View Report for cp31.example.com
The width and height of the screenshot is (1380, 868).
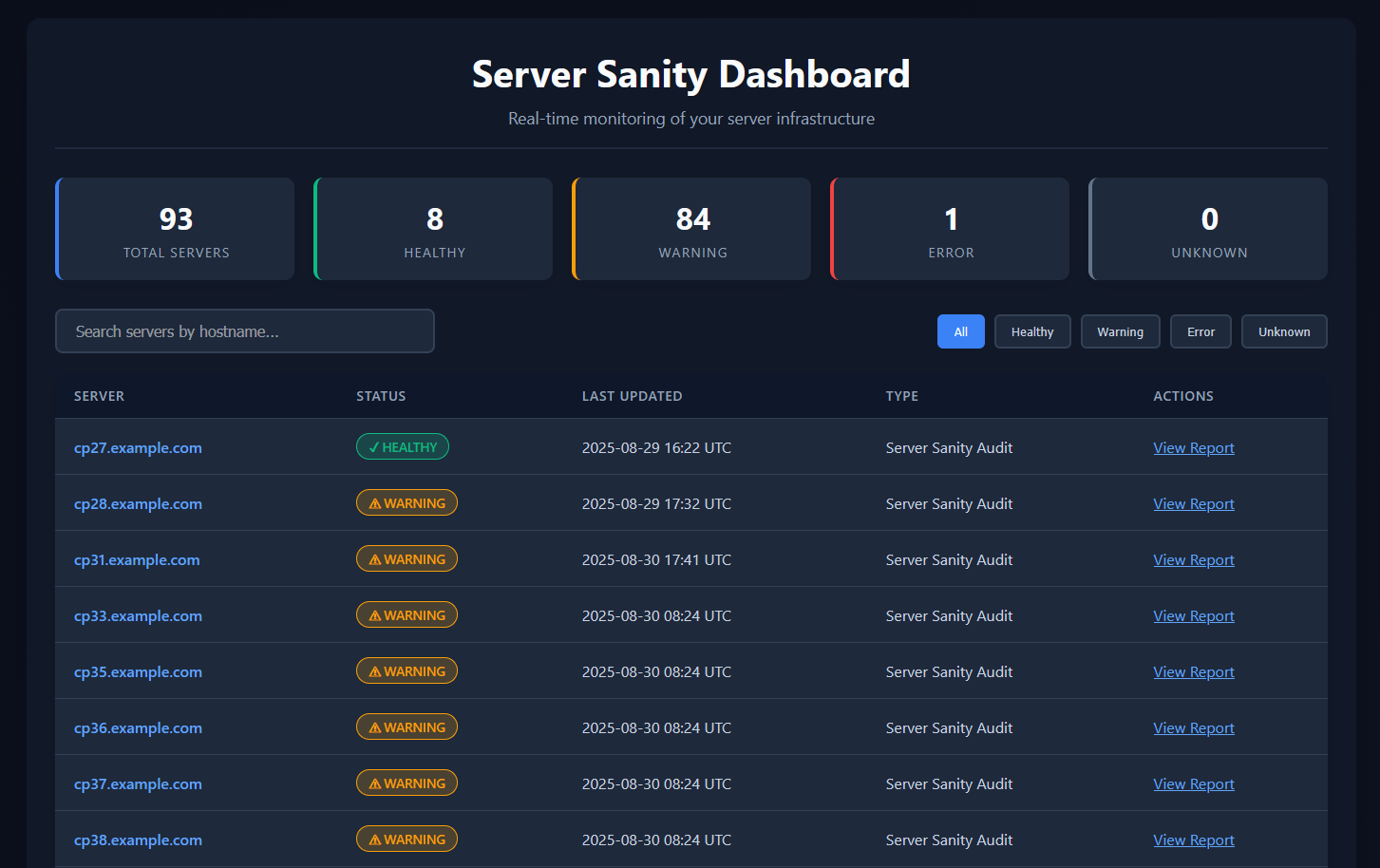pos(1194,560)
